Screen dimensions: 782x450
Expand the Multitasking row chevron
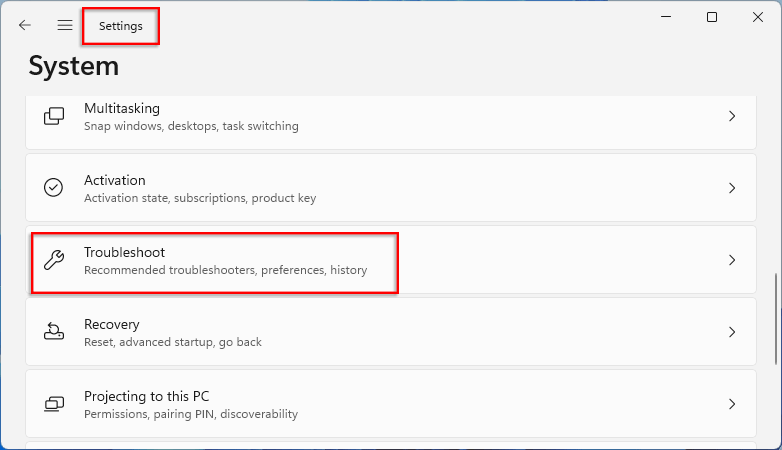732,116
